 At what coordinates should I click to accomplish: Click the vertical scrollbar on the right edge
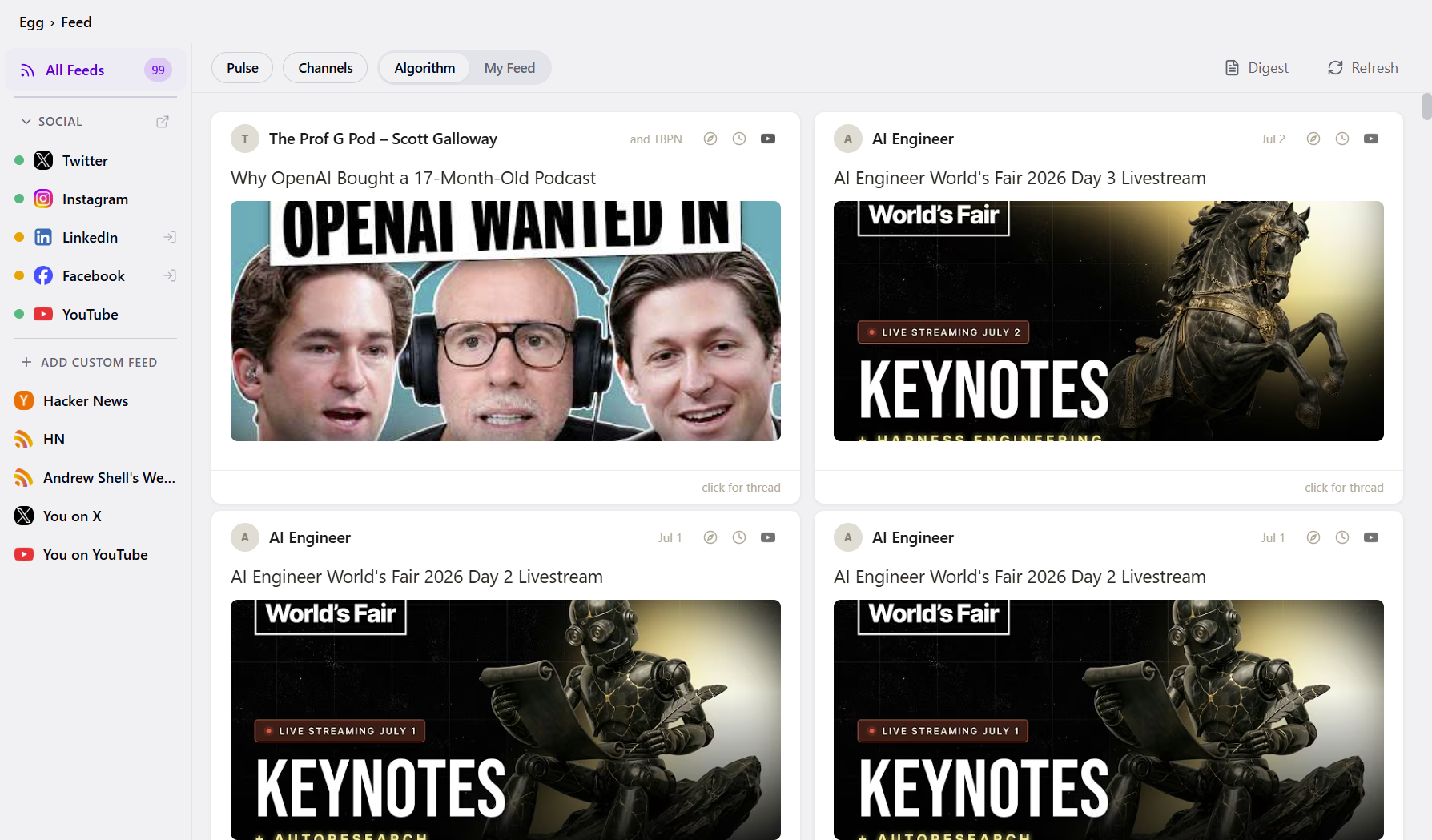[1426, 107]
